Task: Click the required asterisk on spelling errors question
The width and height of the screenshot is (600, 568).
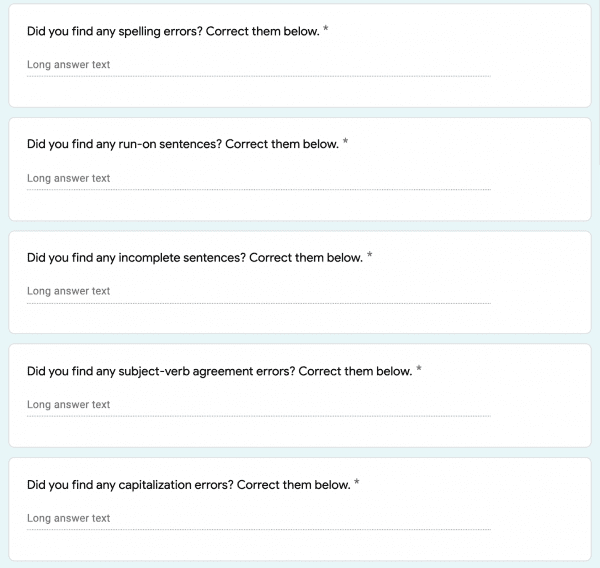Action: point(326,30)
